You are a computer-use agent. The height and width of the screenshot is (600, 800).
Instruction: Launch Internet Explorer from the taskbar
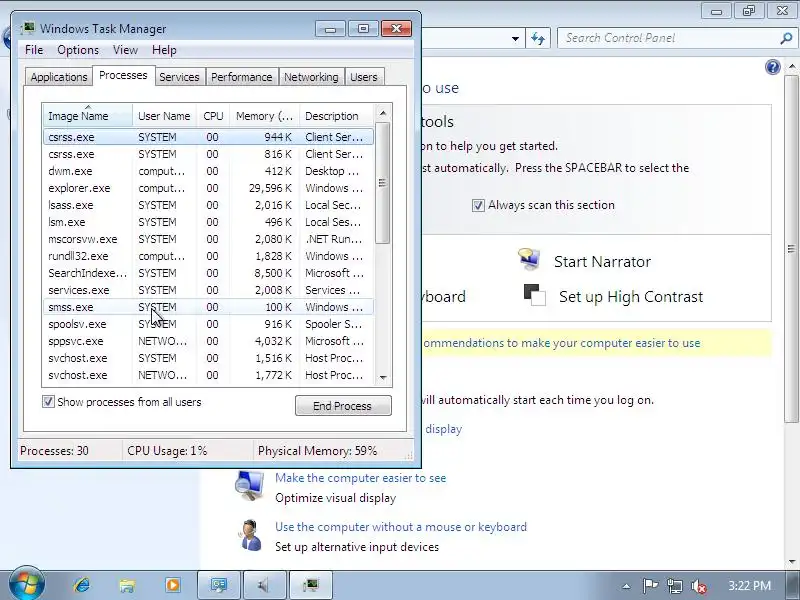click(82, 585)
